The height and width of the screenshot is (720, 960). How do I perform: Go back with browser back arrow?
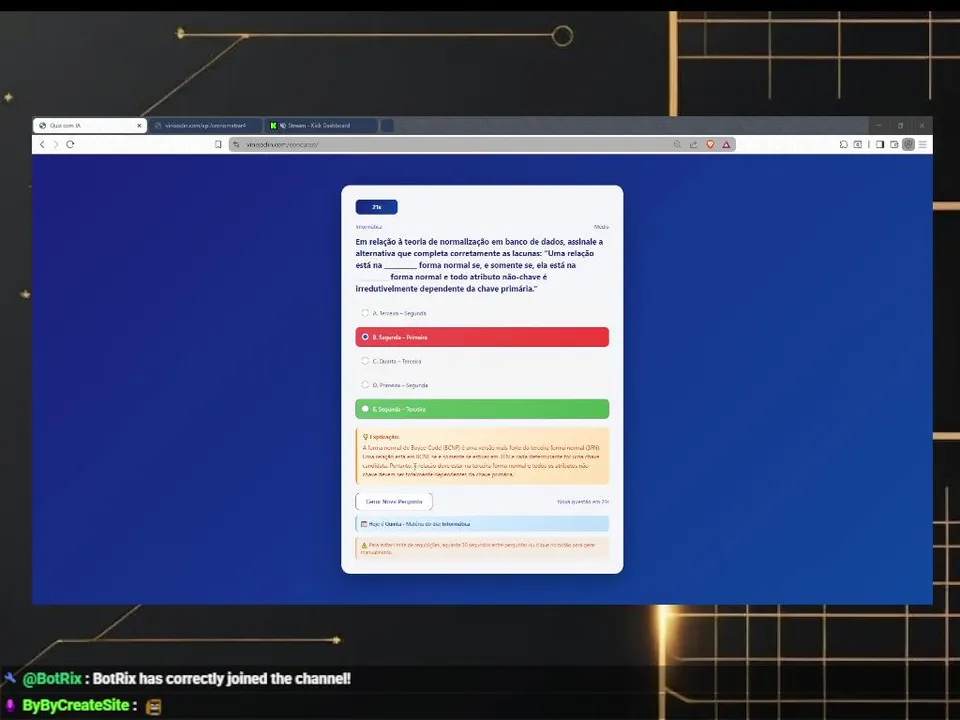point(42,144)
